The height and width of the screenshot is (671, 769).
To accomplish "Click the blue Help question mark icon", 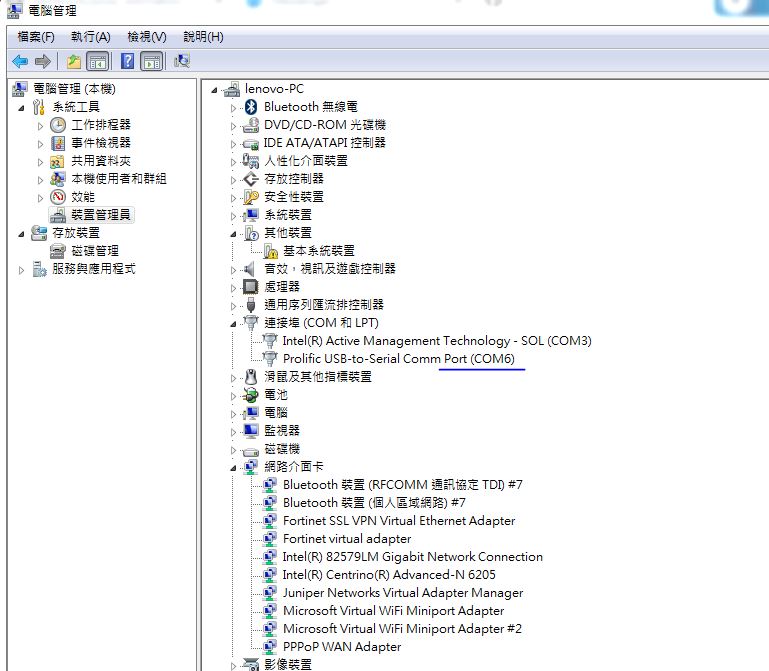I will click(128, 61).
